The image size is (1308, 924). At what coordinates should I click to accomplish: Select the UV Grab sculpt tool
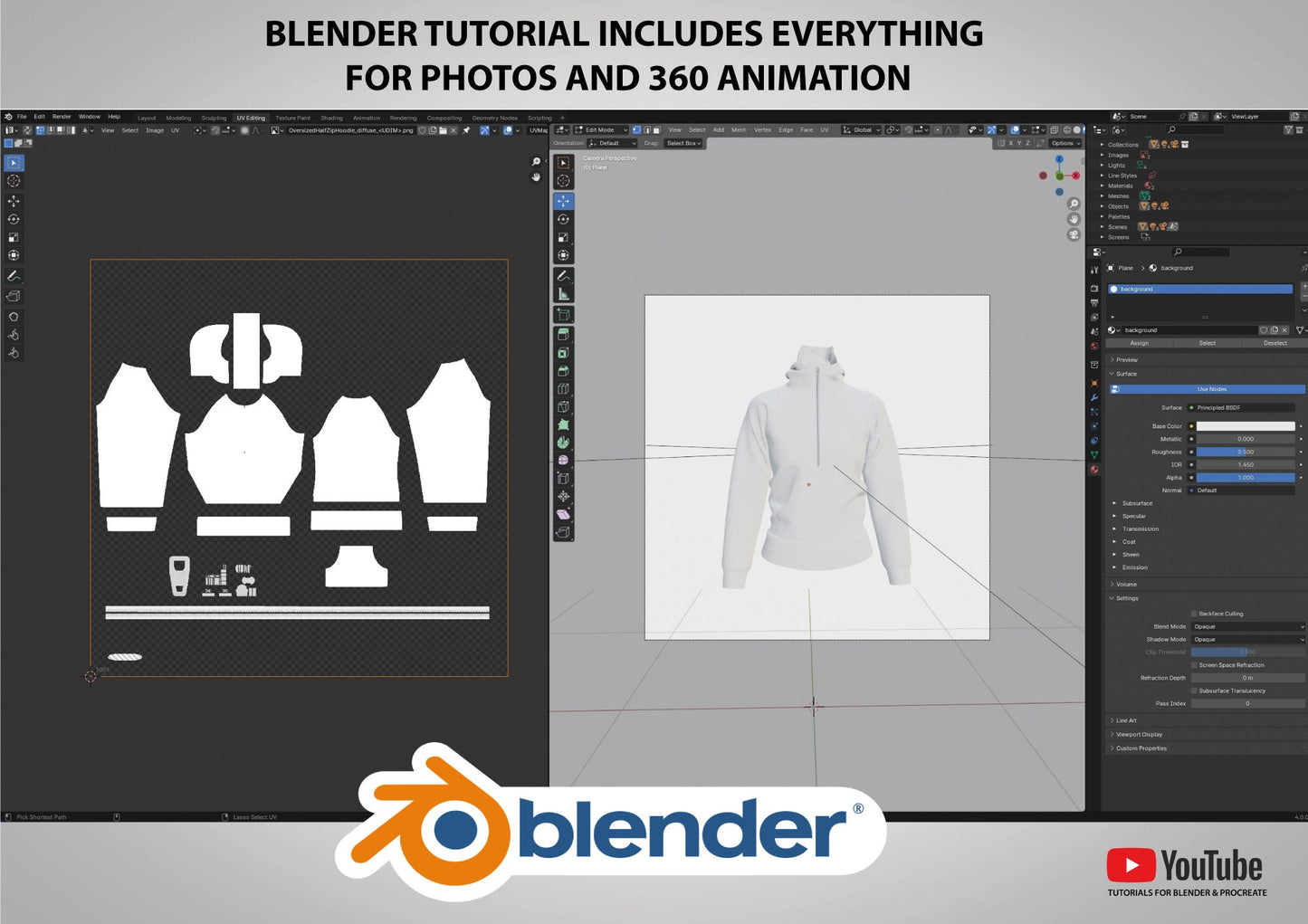coord(14,317)
